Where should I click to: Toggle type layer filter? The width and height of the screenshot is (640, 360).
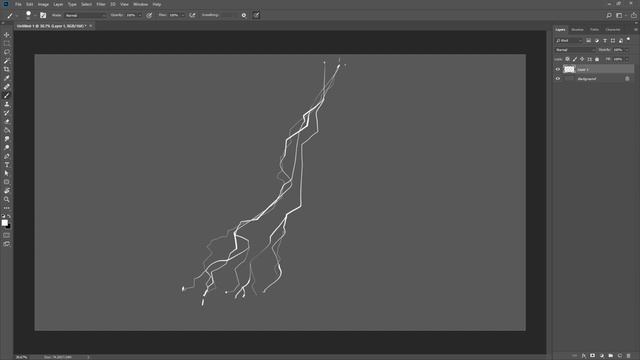point(605,40)
